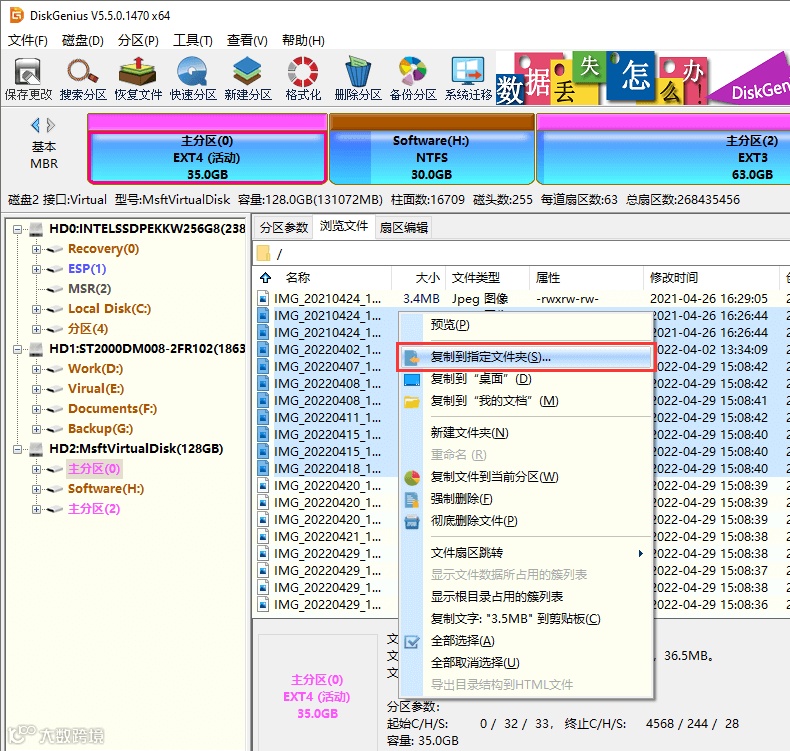Open the 分区(P) menu
The height and width of the screenshot is (751, 790).
point(138,40)
